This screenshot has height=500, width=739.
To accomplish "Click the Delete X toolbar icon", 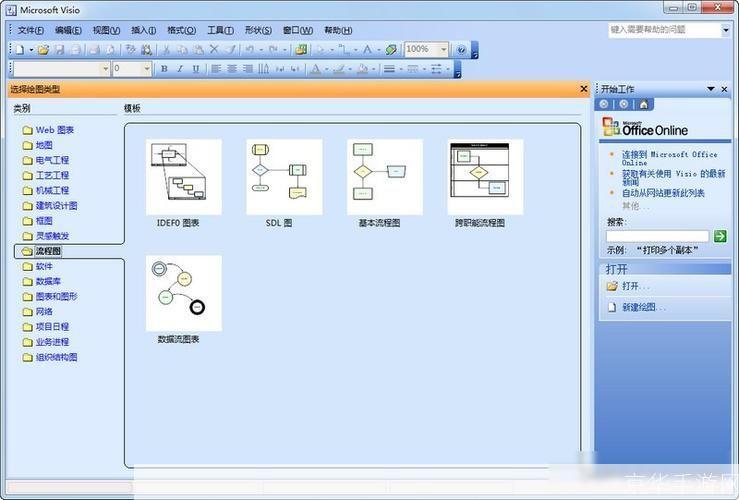I will (x=214, y=49).
